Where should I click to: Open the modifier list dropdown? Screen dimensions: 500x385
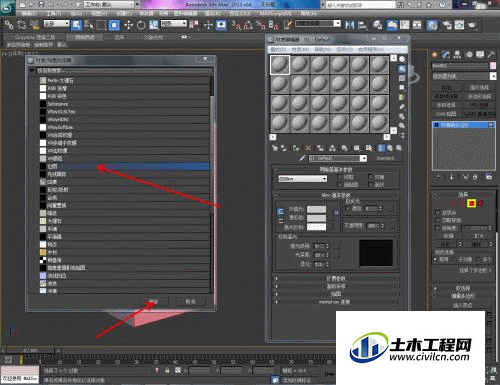point(464,76)
